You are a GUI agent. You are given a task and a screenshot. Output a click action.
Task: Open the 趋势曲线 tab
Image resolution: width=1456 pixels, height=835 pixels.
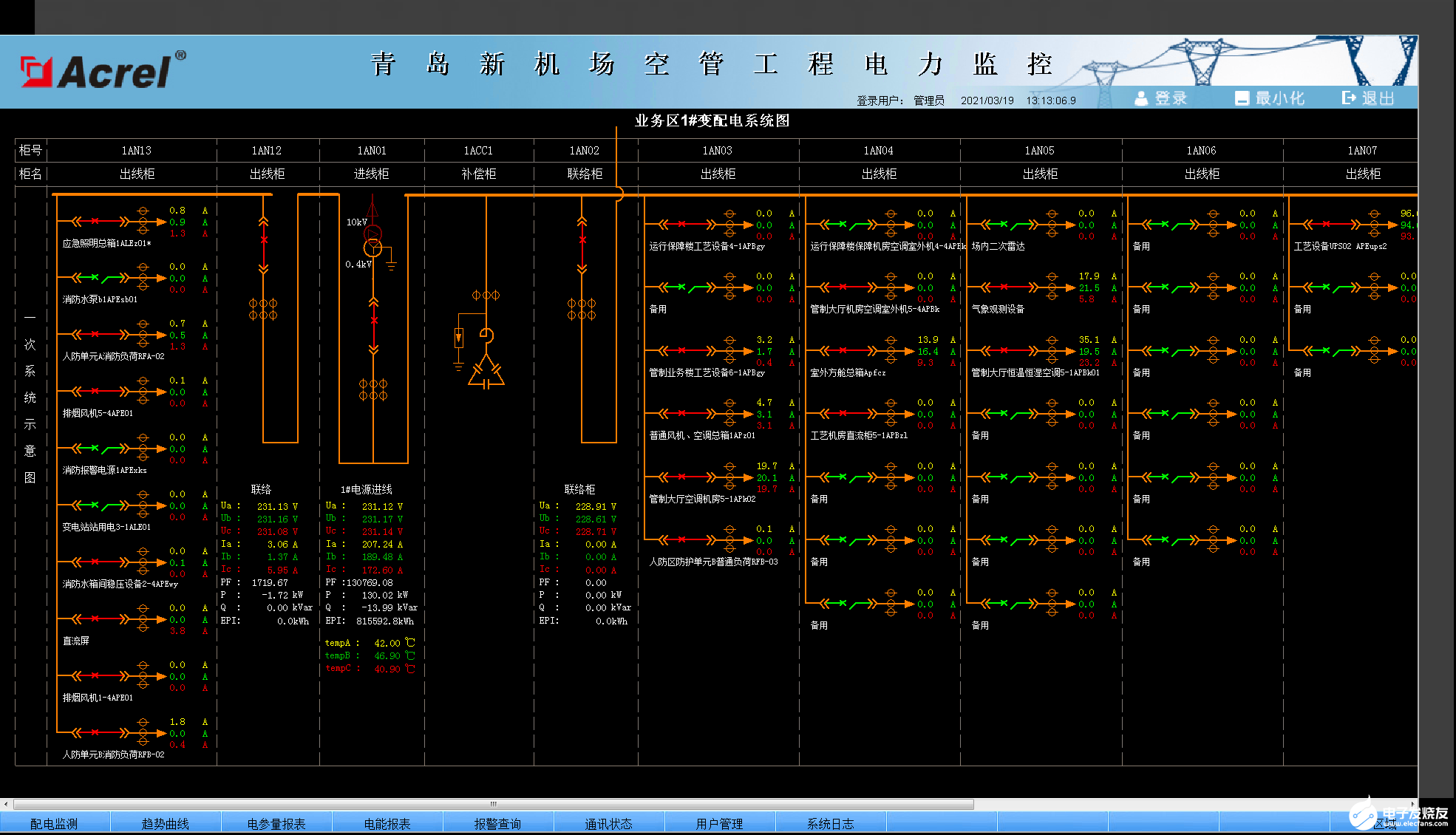166,823
